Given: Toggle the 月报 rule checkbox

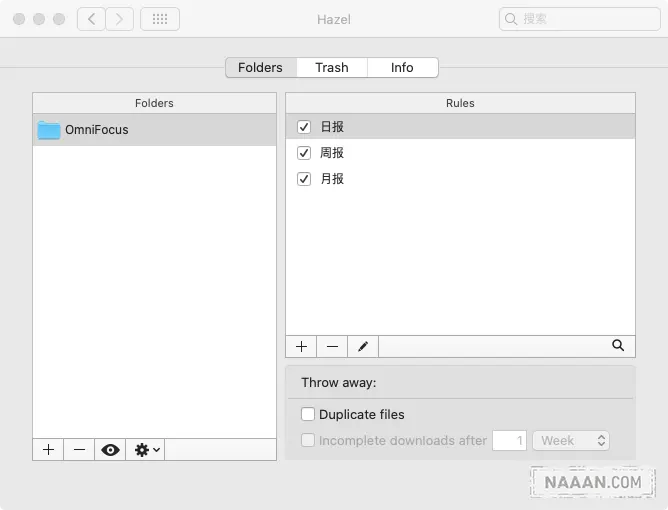Looking at the screenshot, I should tap(305, 179).
